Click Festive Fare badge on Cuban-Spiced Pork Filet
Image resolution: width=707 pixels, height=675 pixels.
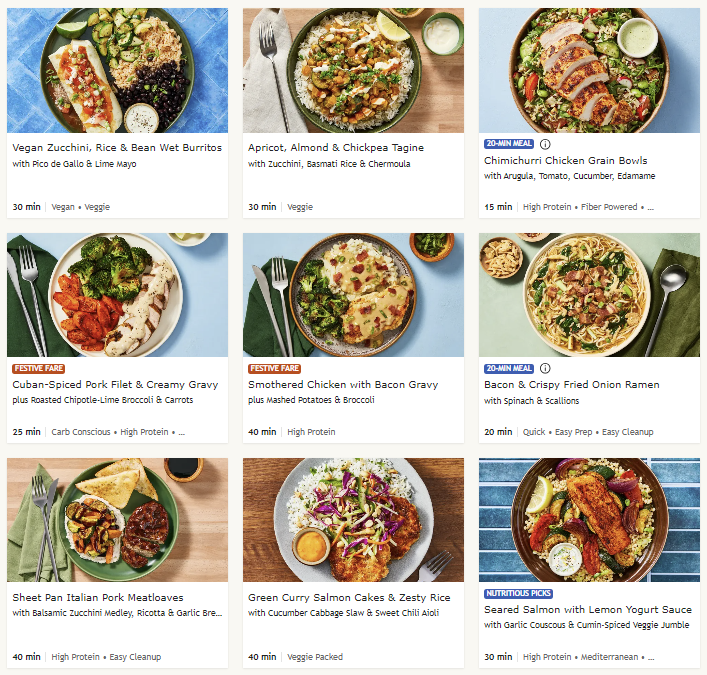click(39, 369)
